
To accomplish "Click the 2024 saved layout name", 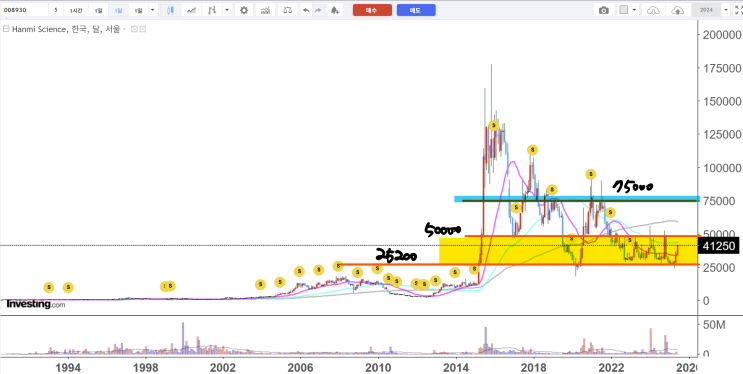I will pos(706,10).
